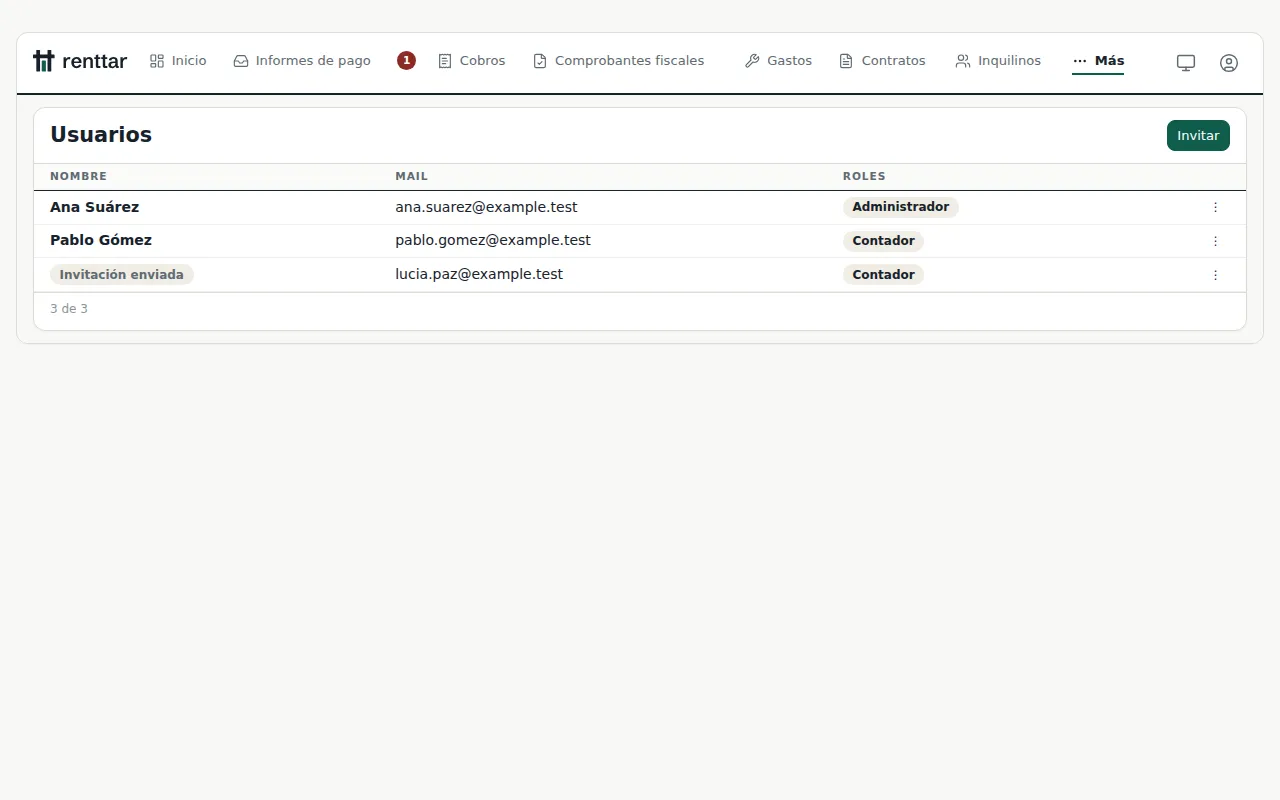1280x800 pixels.
Task: Open Informes de pago section
Action: [x=302, y=61]
